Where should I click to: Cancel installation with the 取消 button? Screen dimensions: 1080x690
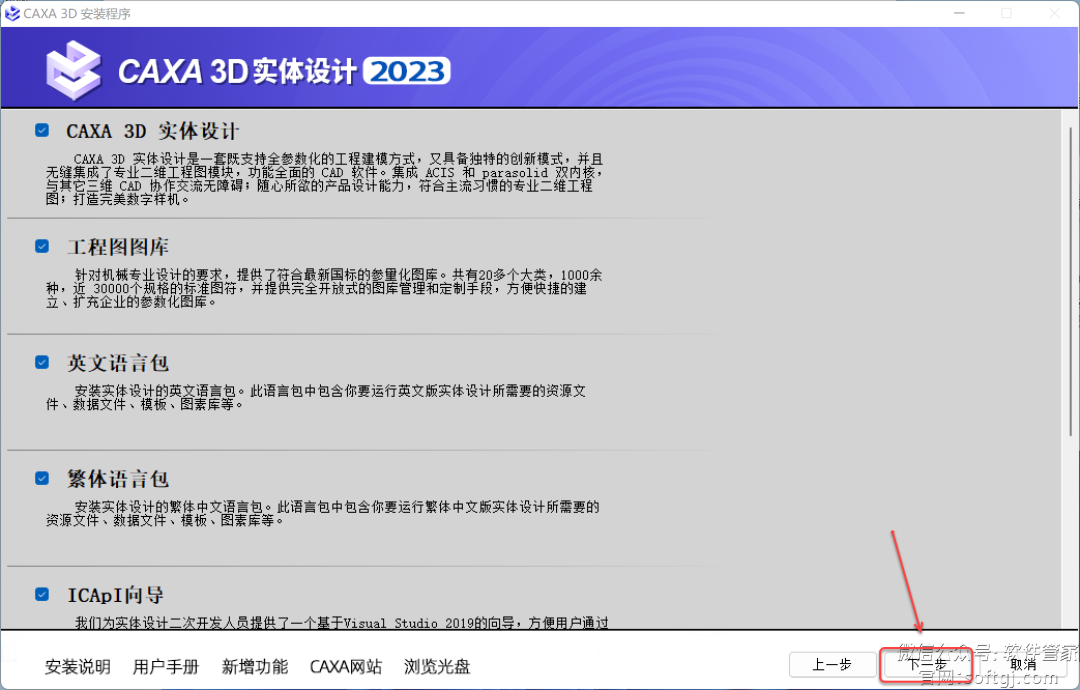pos(1022,664)
